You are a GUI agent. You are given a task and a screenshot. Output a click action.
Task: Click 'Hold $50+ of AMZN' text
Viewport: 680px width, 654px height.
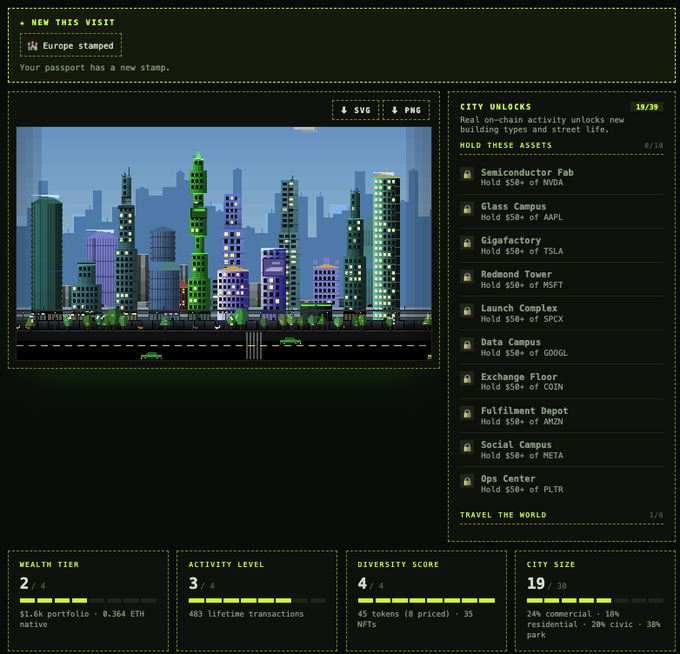pos(522,422)
